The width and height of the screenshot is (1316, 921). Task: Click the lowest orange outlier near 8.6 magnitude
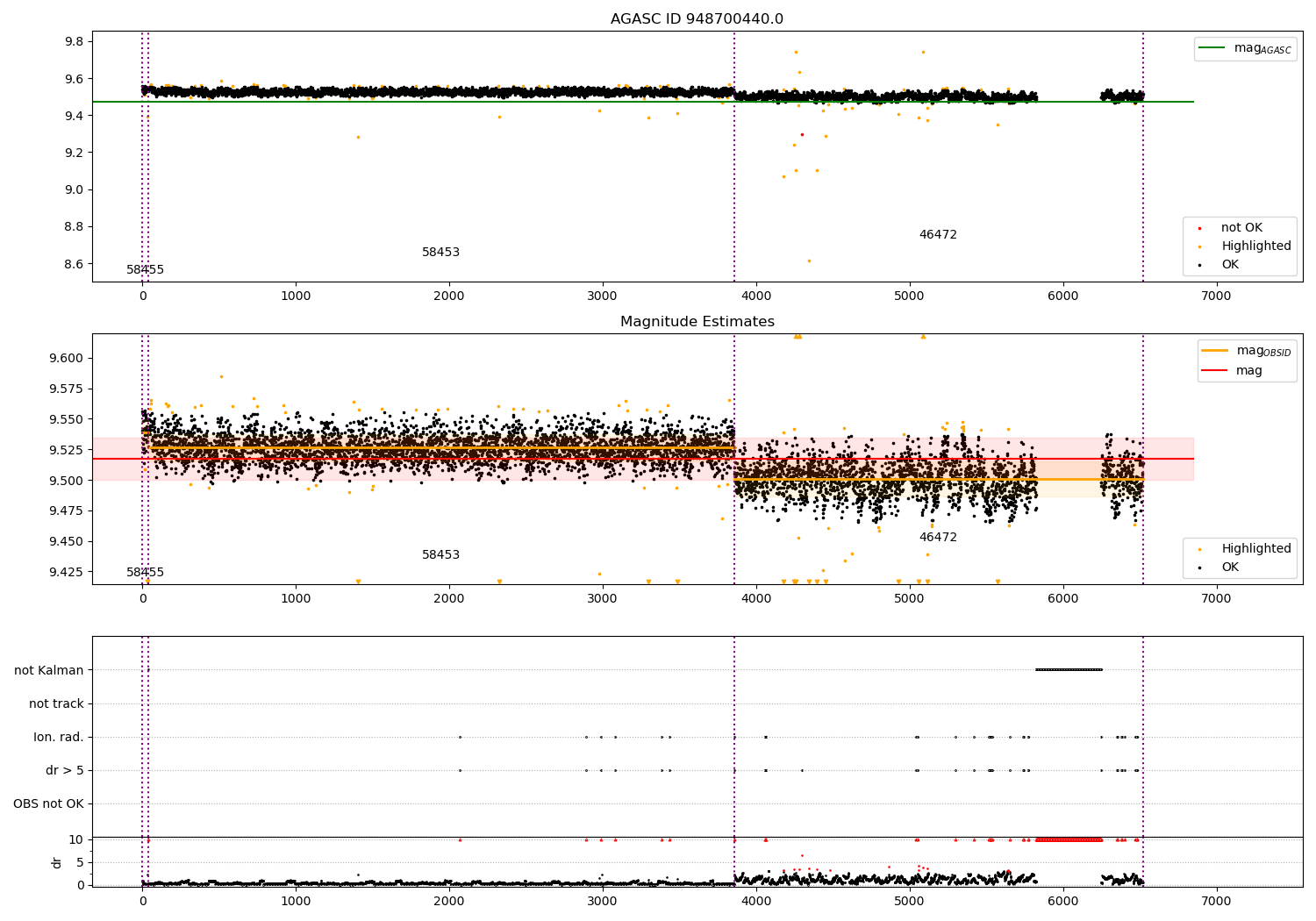(x=809, y=261)
